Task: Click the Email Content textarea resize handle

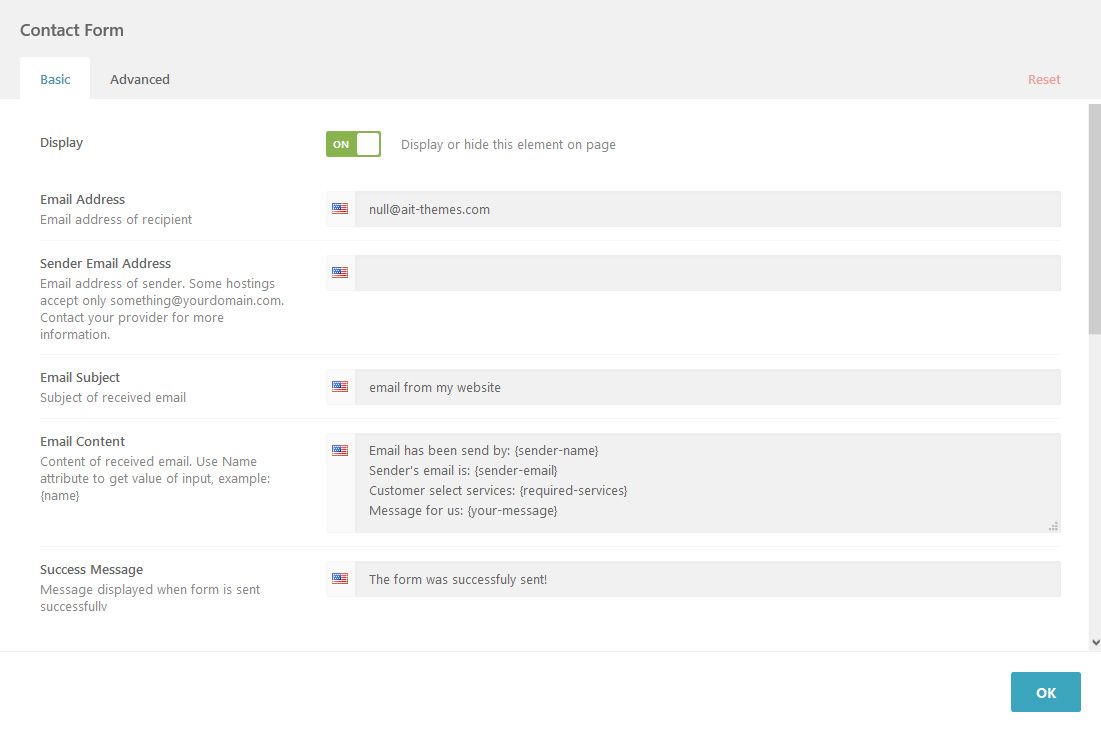Action: (1053, 526)
